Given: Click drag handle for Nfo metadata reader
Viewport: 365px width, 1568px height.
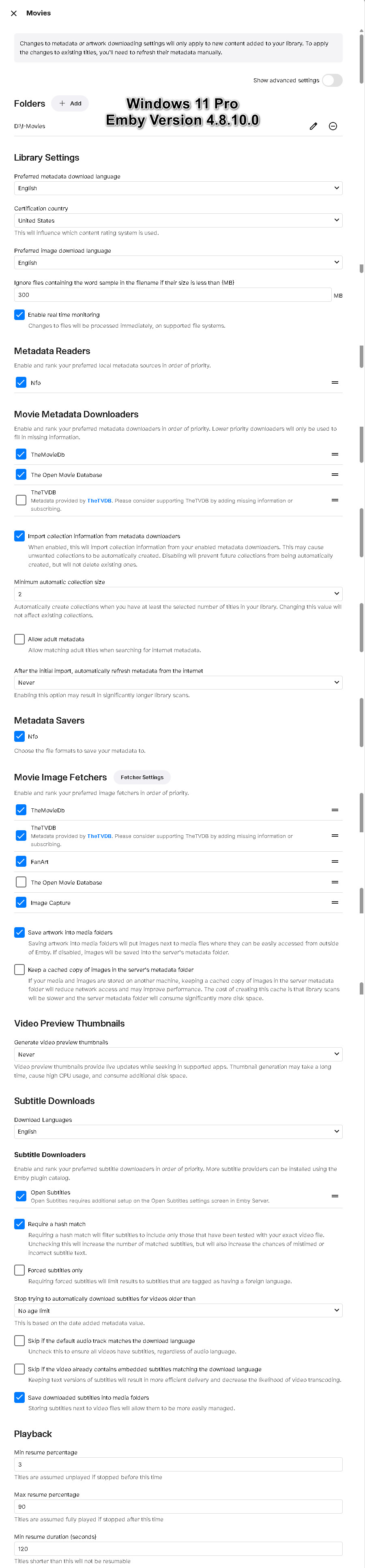Looking at the screenshot, I should [335, 383].
